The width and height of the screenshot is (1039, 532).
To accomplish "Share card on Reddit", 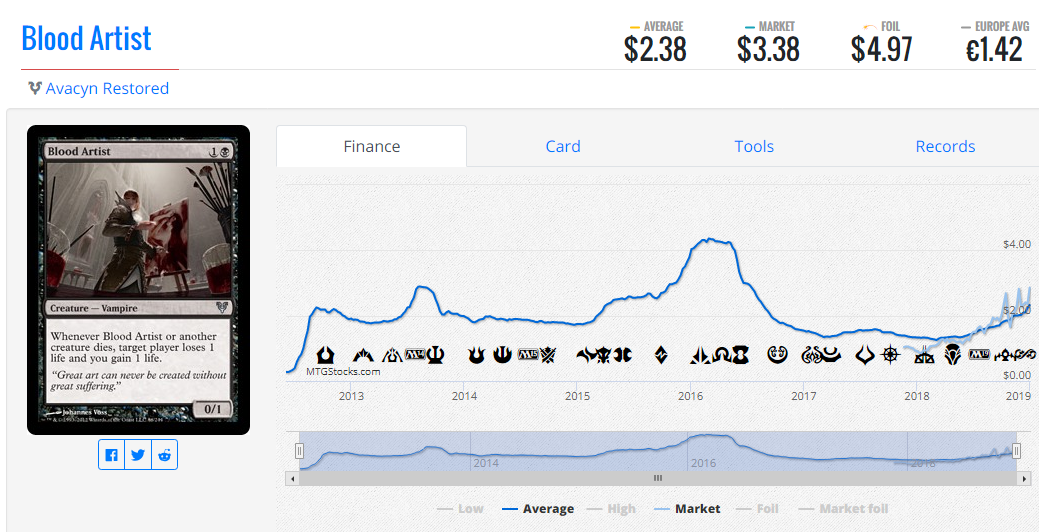I will coord(164,455).
